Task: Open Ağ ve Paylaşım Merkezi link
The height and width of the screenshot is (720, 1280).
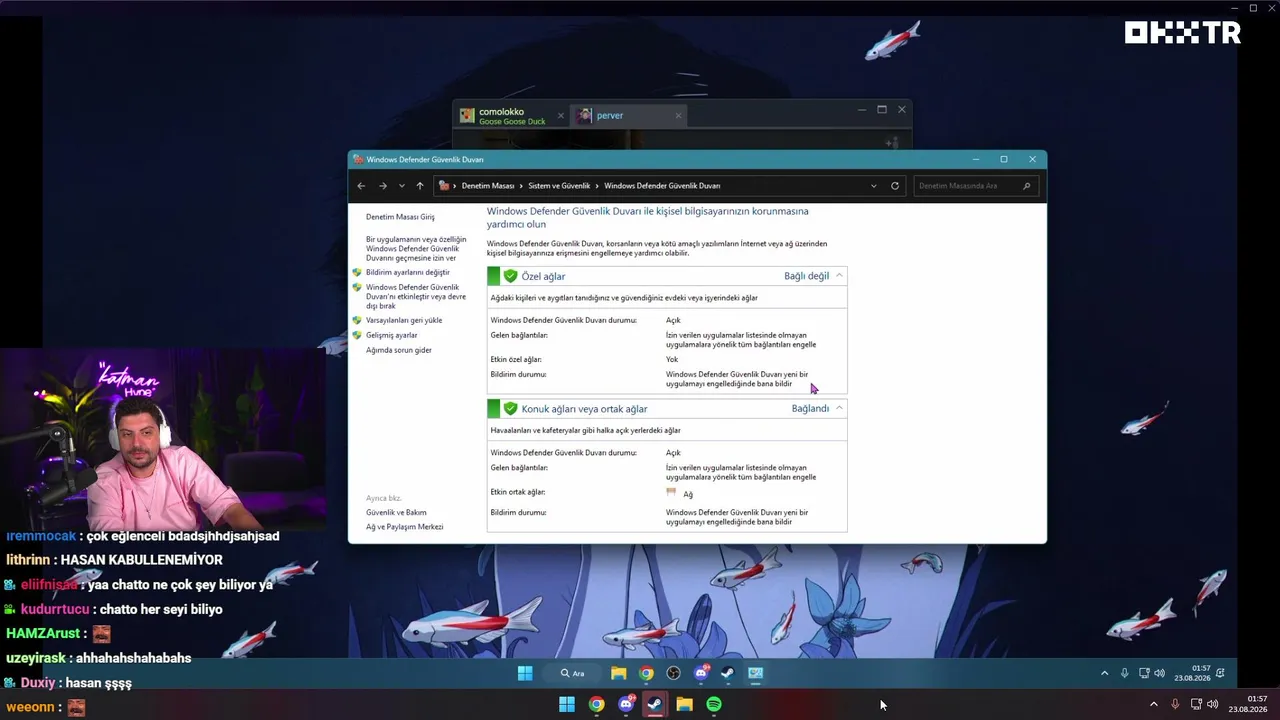Action: 404,527
